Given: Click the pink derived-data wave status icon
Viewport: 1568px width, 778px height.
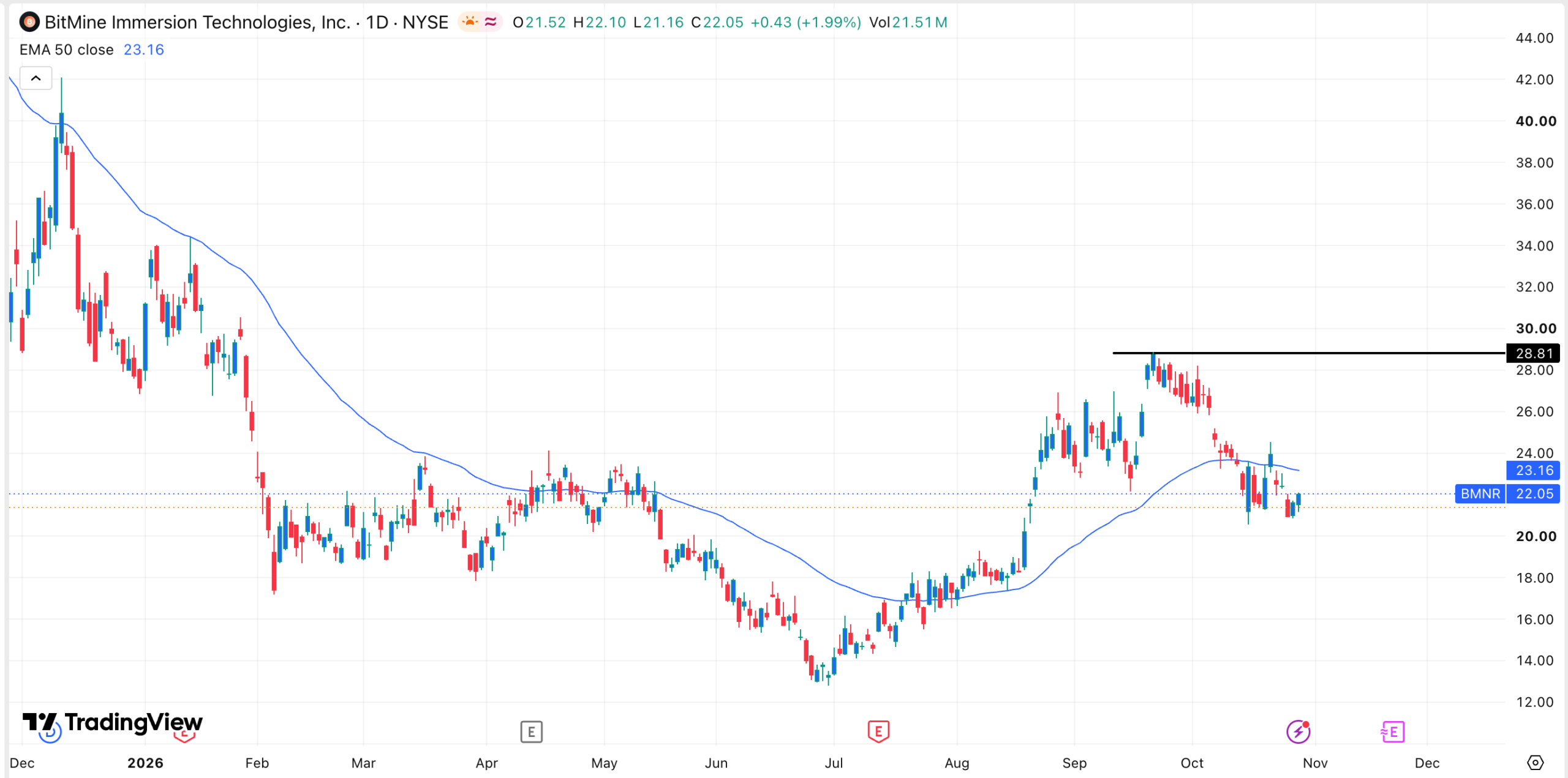Looking at the screenshot, I should [x=491, y=22].
